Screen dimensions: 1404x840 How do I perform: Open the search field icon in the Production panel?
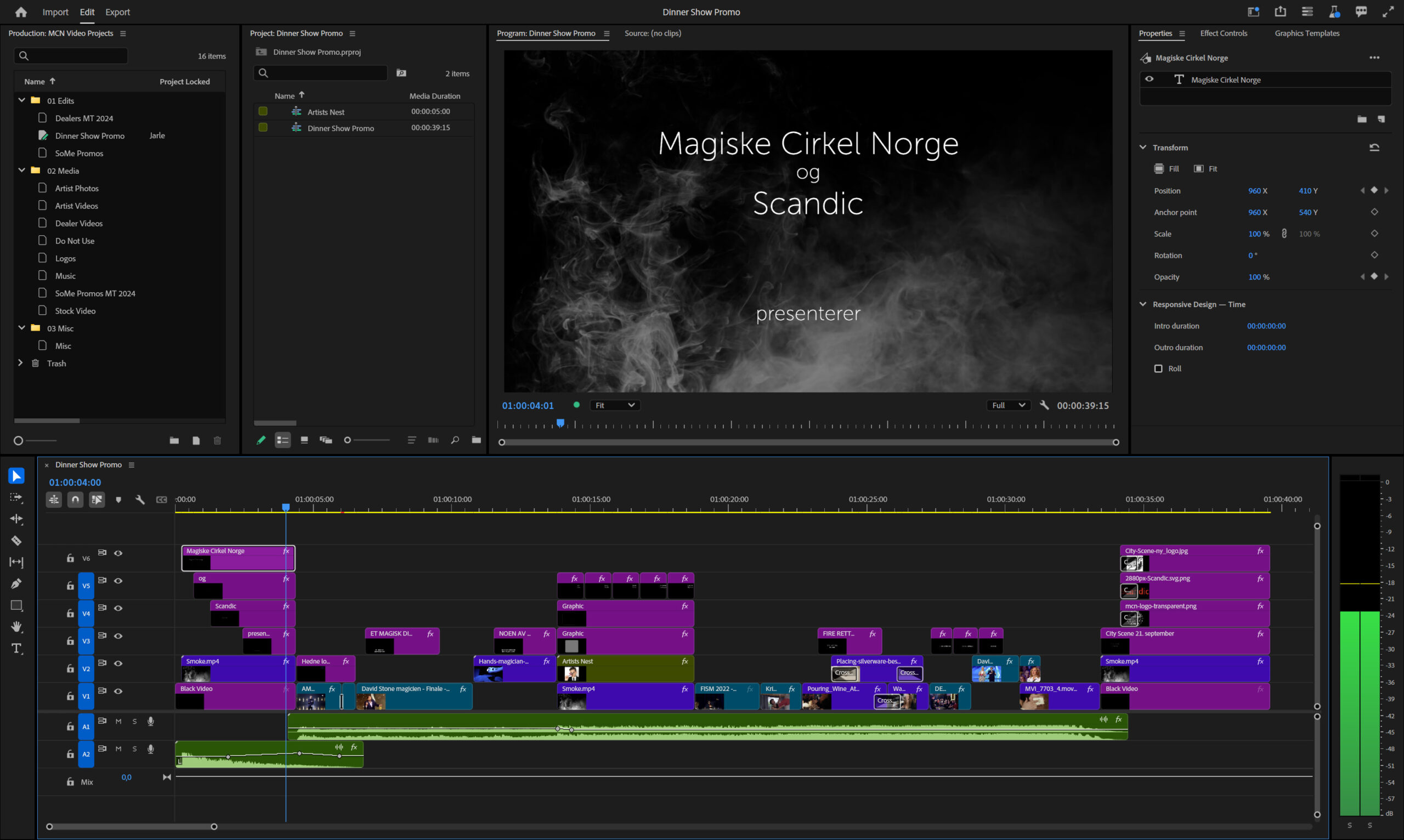24,55
